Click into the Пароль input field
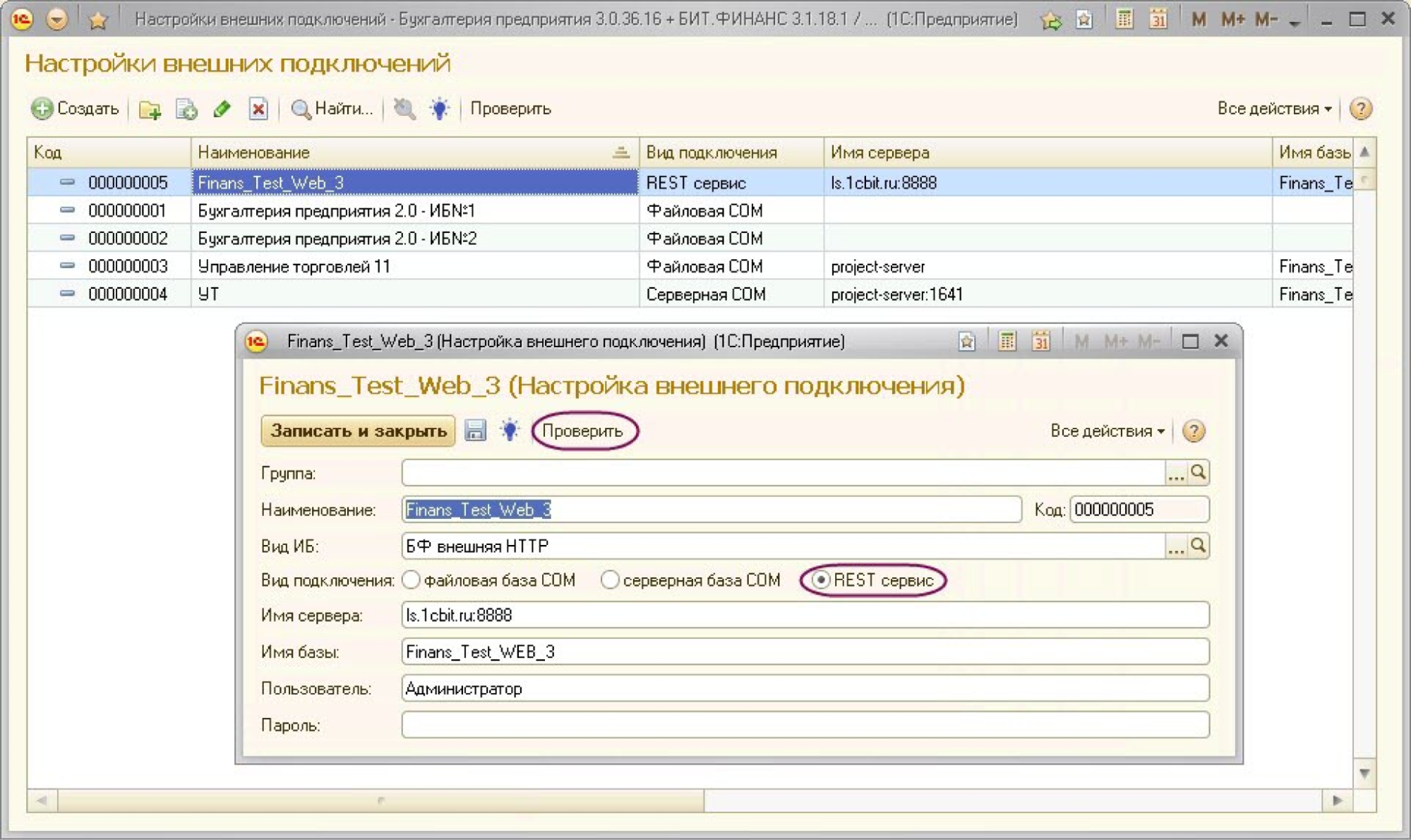Image resolution: width=1411 pixels, height=840 pixels. coord(805,725)
